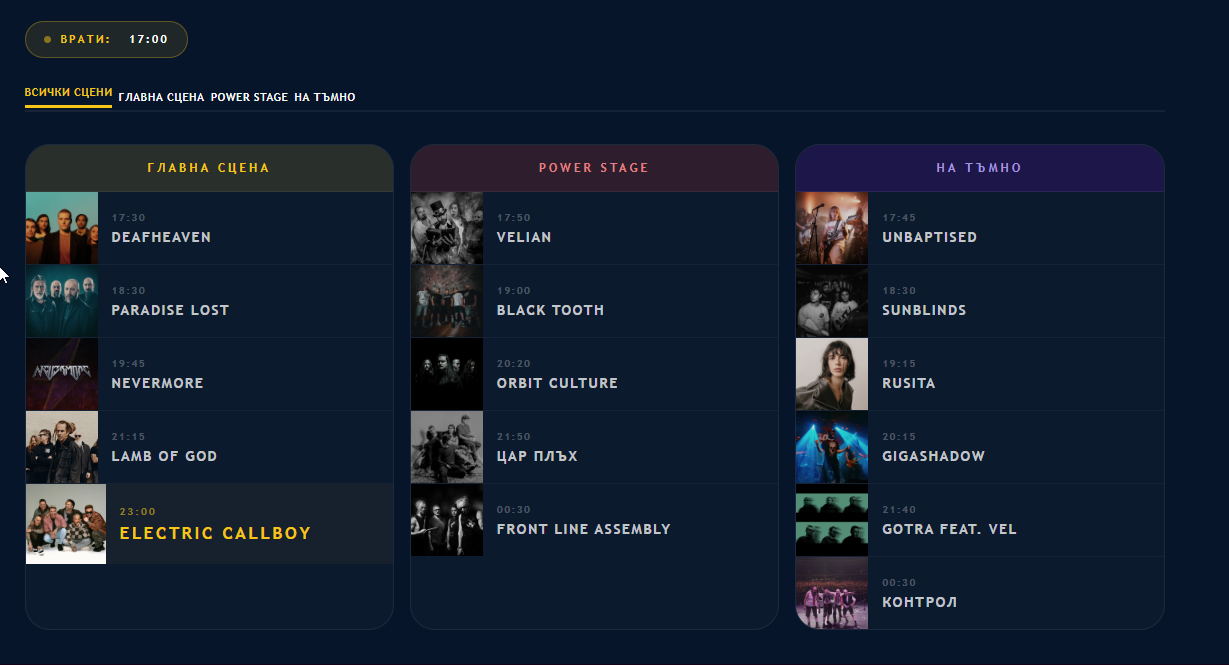Open the Nevermore logo thumbnail
This screenshot has height=665, width=1229.
pos(62,374)
